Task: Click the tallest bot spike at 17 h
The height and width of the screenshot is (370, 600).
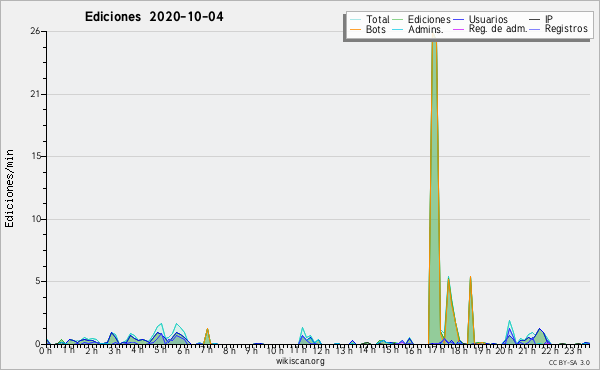Action: coord(434,191)
